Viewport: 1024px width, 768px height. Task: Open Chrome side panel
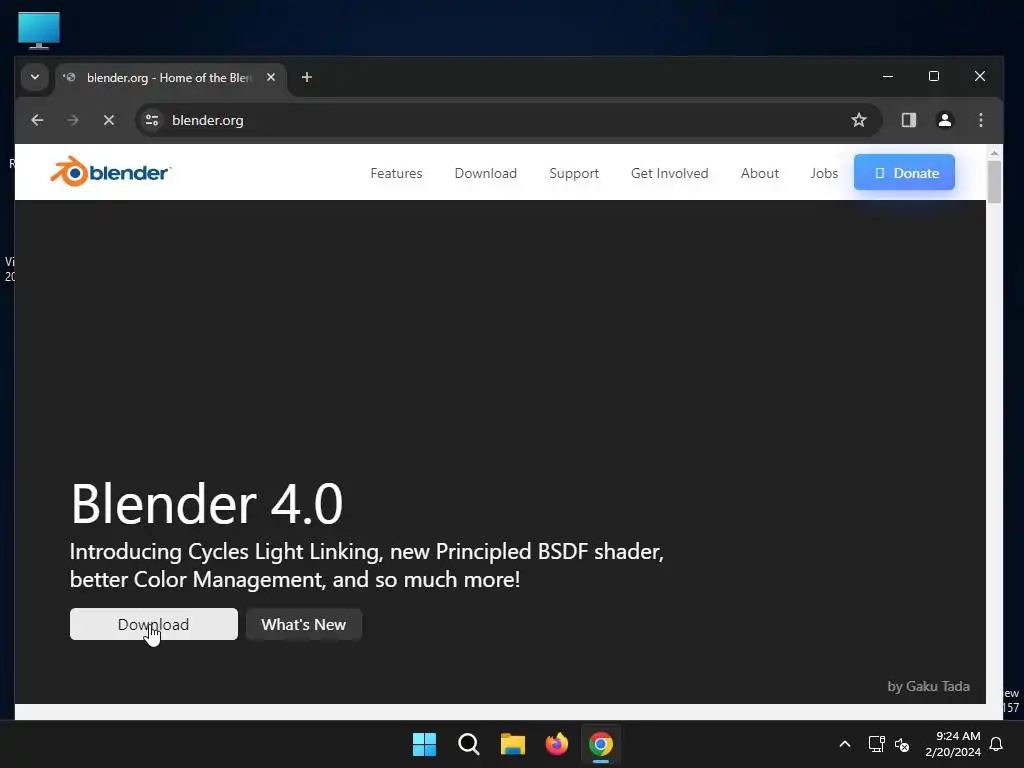908,120
